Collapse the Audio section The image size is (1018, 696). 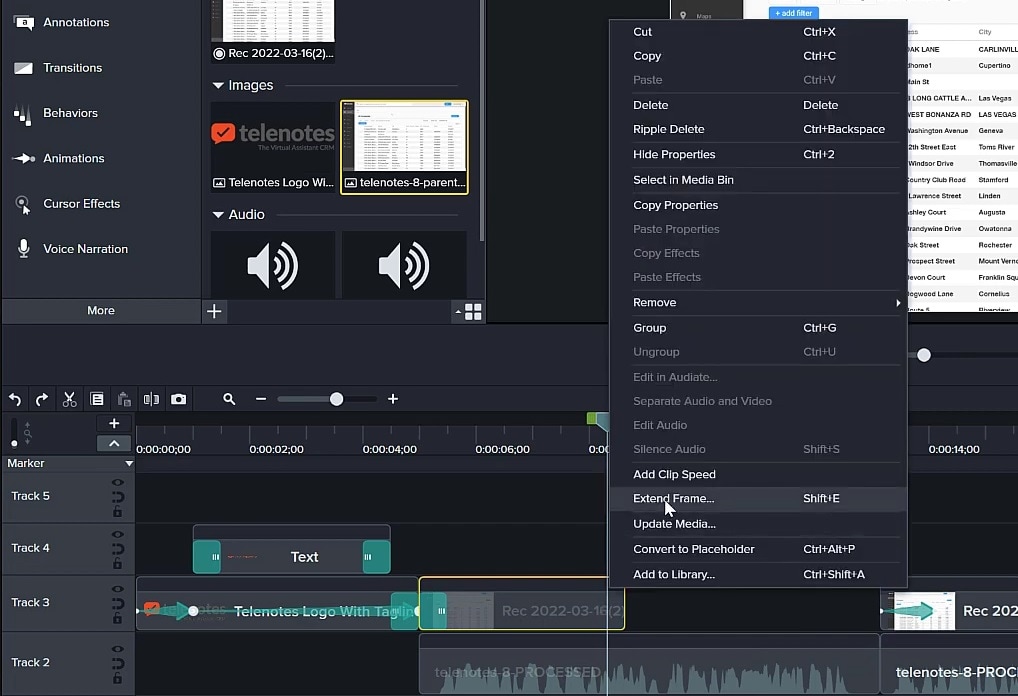coord(218,215)
